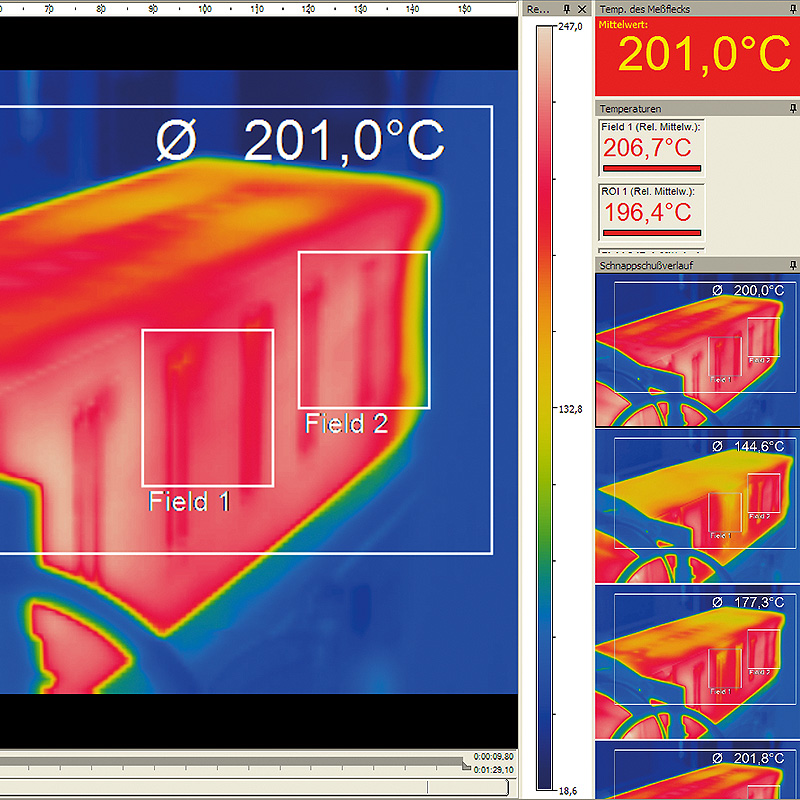Click the 'Temperaturen' panel title
800x800 pixels.
[630, 109]
